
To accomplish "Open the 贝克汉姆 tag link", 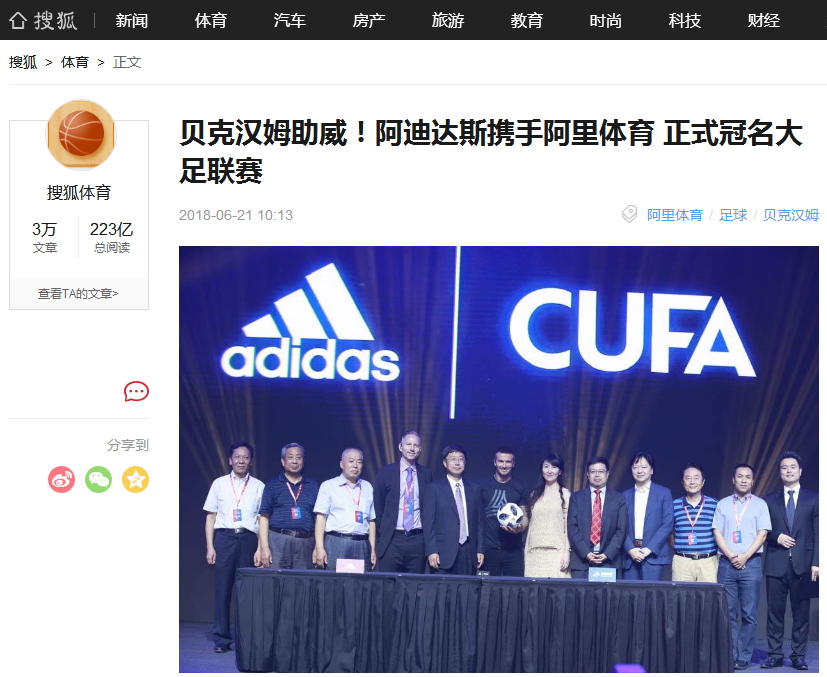I will click(791, 215).
